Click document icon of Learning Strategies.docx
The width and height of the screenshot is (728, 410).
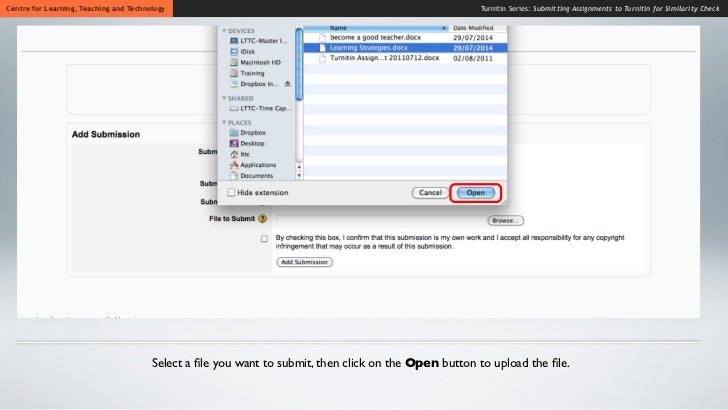[323, 48]
